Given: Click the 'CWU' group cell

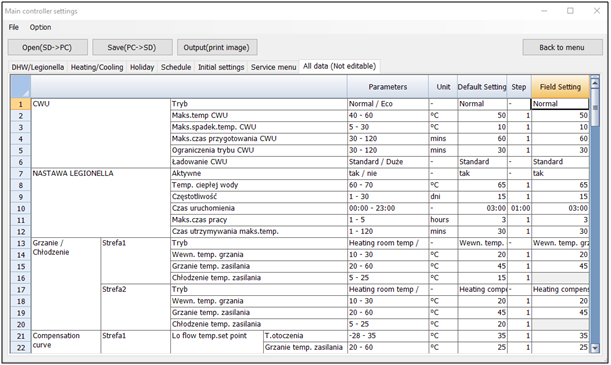Looking at the screenshot, I should point(101,133).
